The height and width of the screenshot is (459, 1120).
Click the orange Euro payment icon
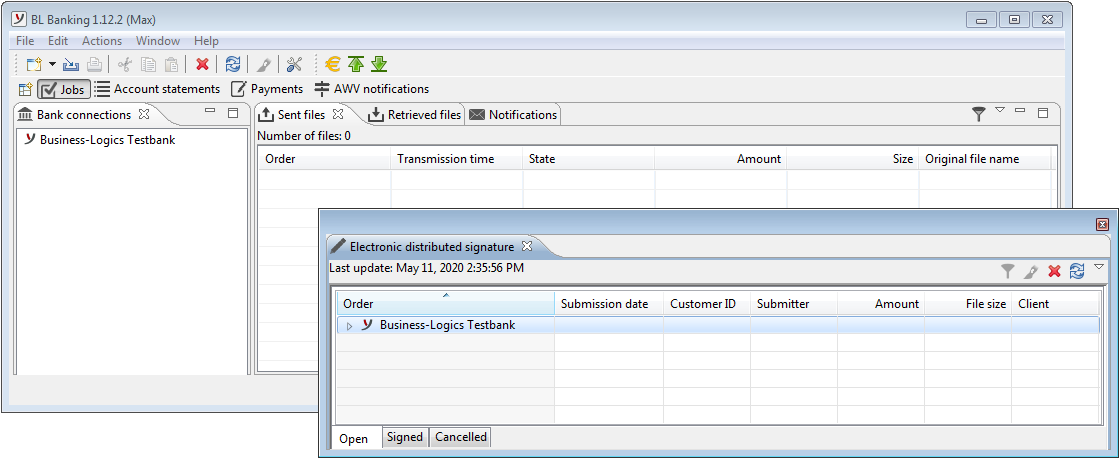tap(332, 65)
